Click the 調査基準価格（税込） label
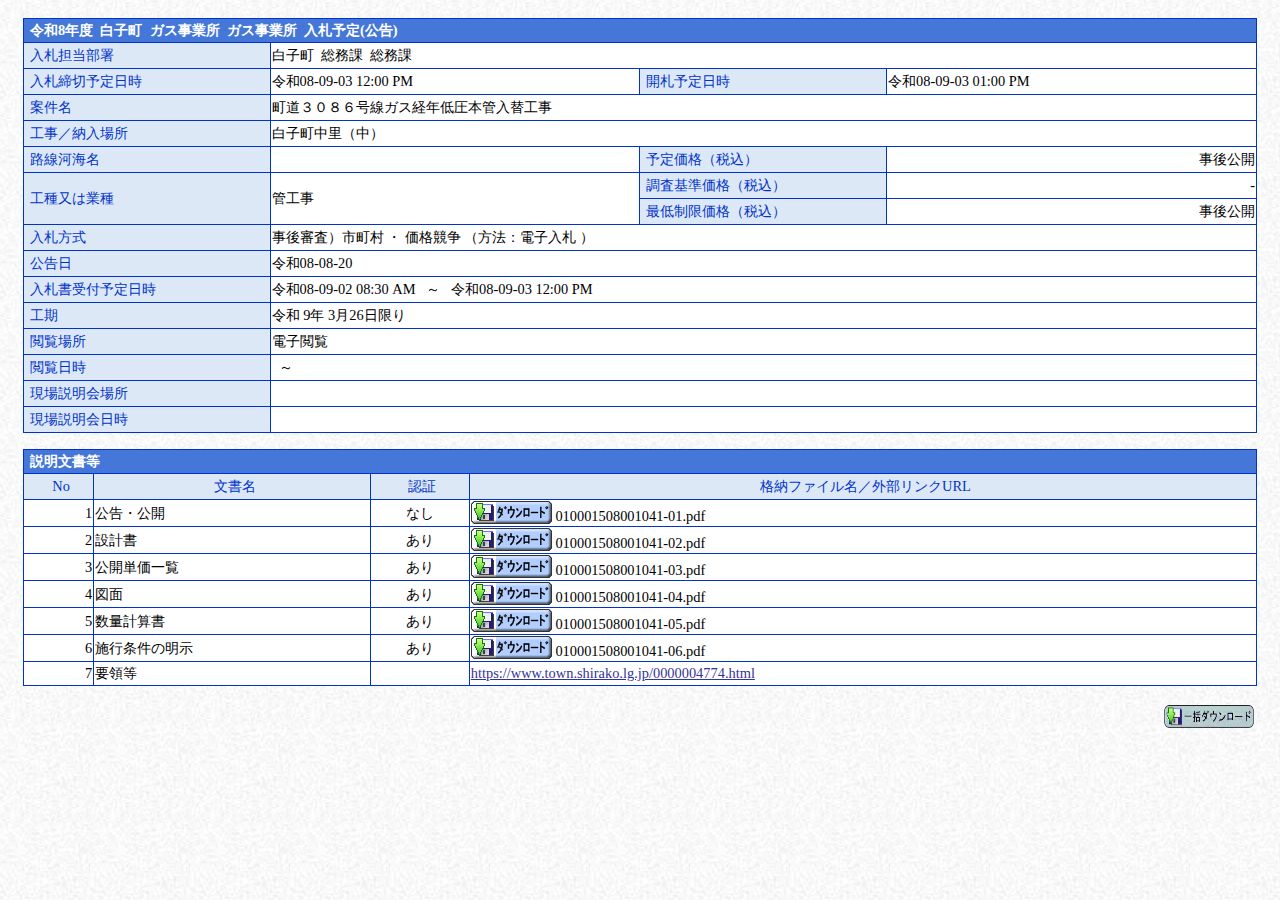The image size is (1280, 900). 763,185
